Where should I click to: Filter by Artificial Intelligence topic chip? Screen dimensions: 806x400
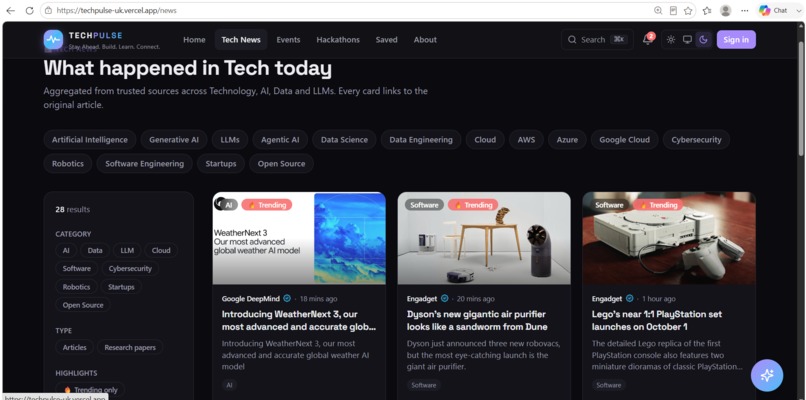coord(90,139)
